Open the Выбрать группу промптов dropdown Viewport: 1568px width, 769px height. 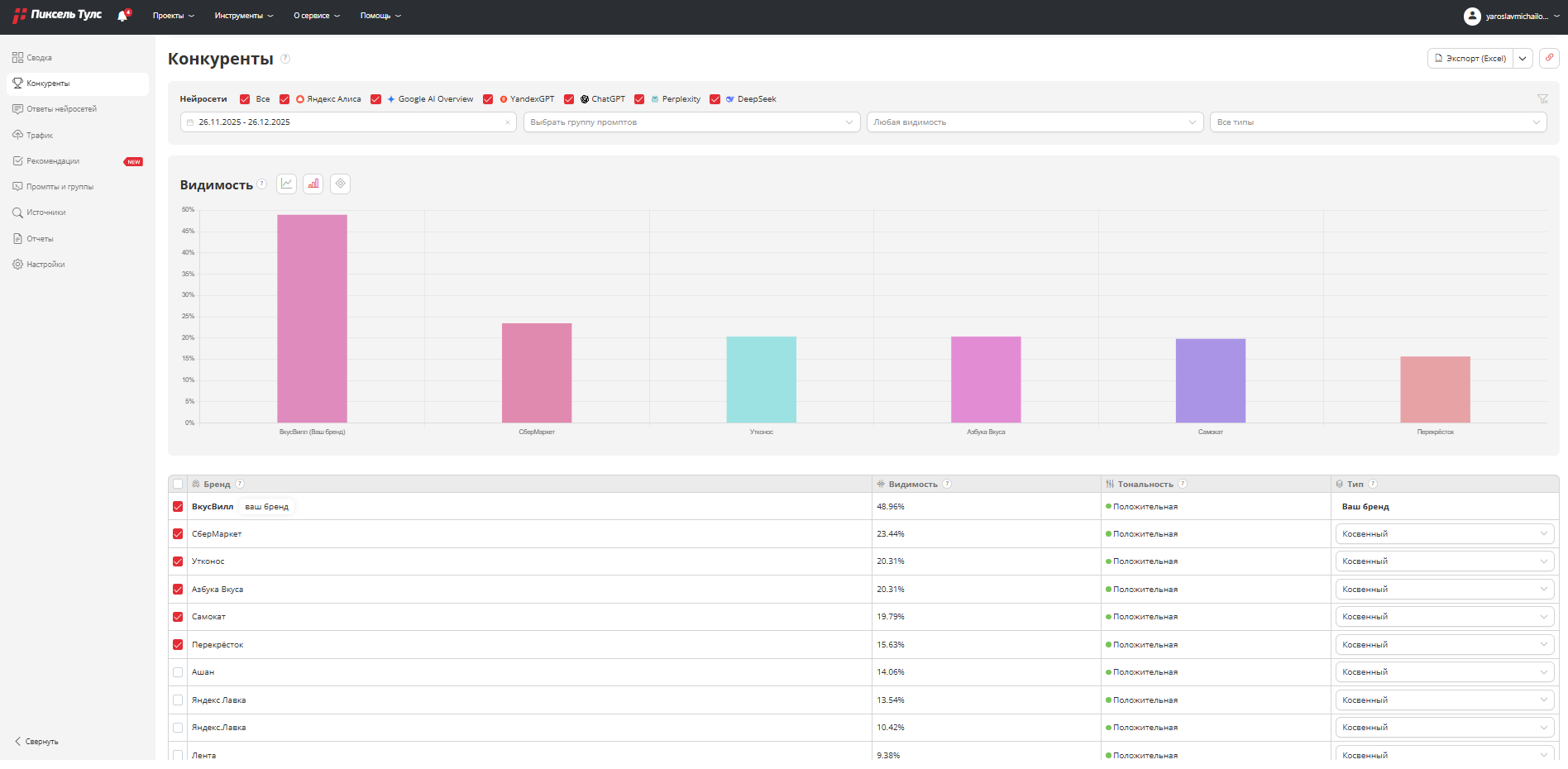coord(691,122)
